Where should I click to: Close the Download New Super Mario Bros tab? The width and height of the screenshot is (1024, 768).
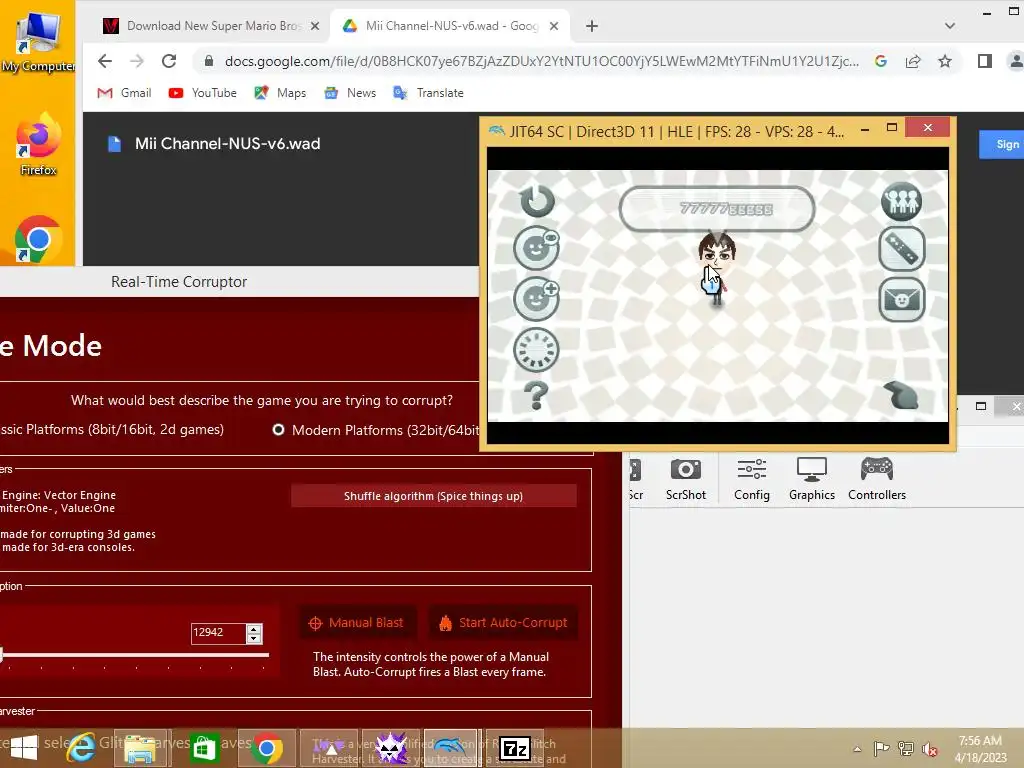(315, 26)
